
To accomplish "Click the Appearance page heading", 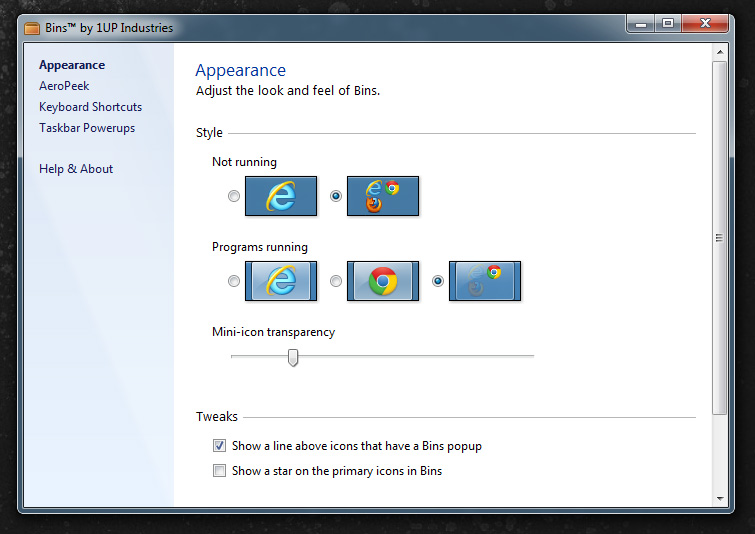I will (x=240, y=70).
